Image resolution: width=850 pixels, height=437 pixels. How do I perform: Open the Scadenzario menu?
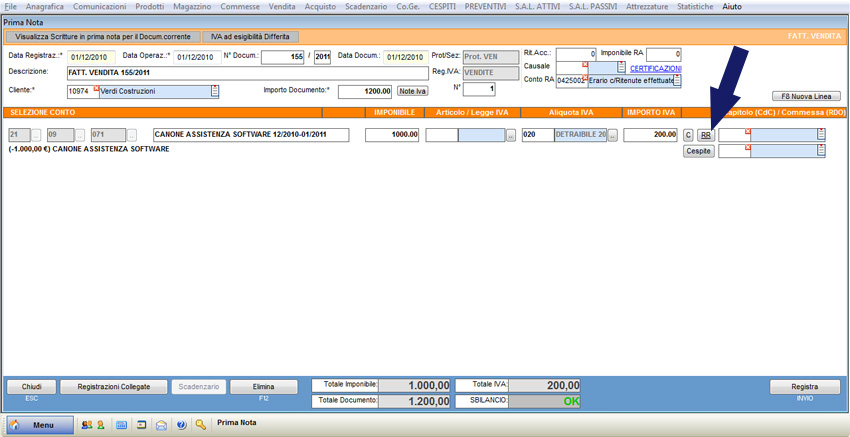345,7
